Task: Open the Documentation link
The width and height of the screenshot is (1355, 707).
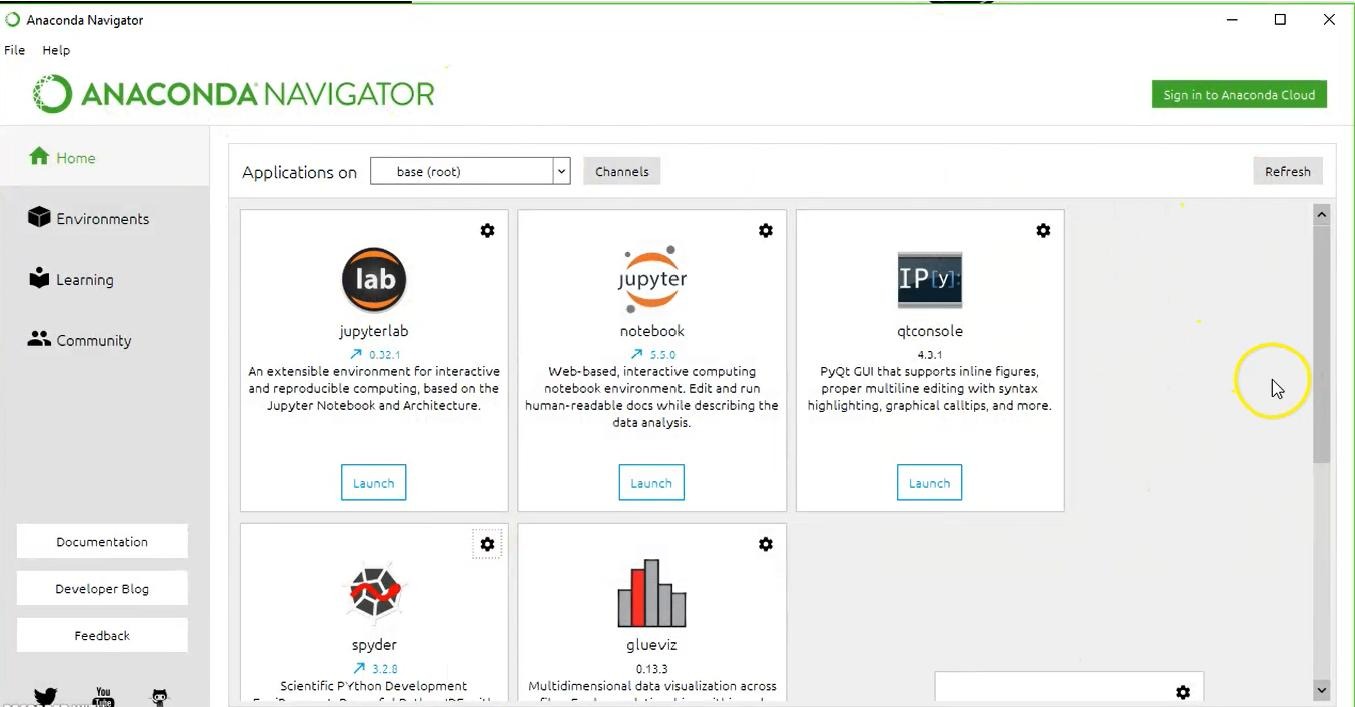Action: pos(102,541)
